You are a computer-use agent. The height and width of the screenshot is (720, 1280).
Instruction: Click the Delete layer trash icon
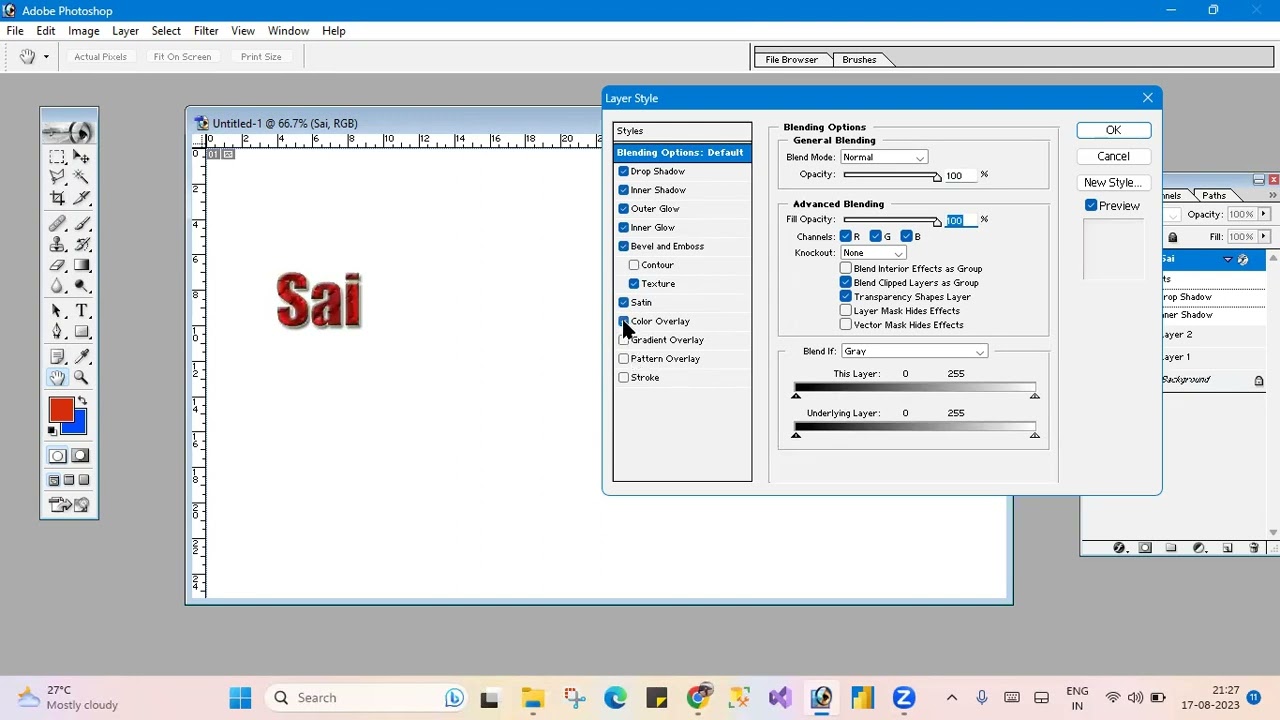[1253, 548]
